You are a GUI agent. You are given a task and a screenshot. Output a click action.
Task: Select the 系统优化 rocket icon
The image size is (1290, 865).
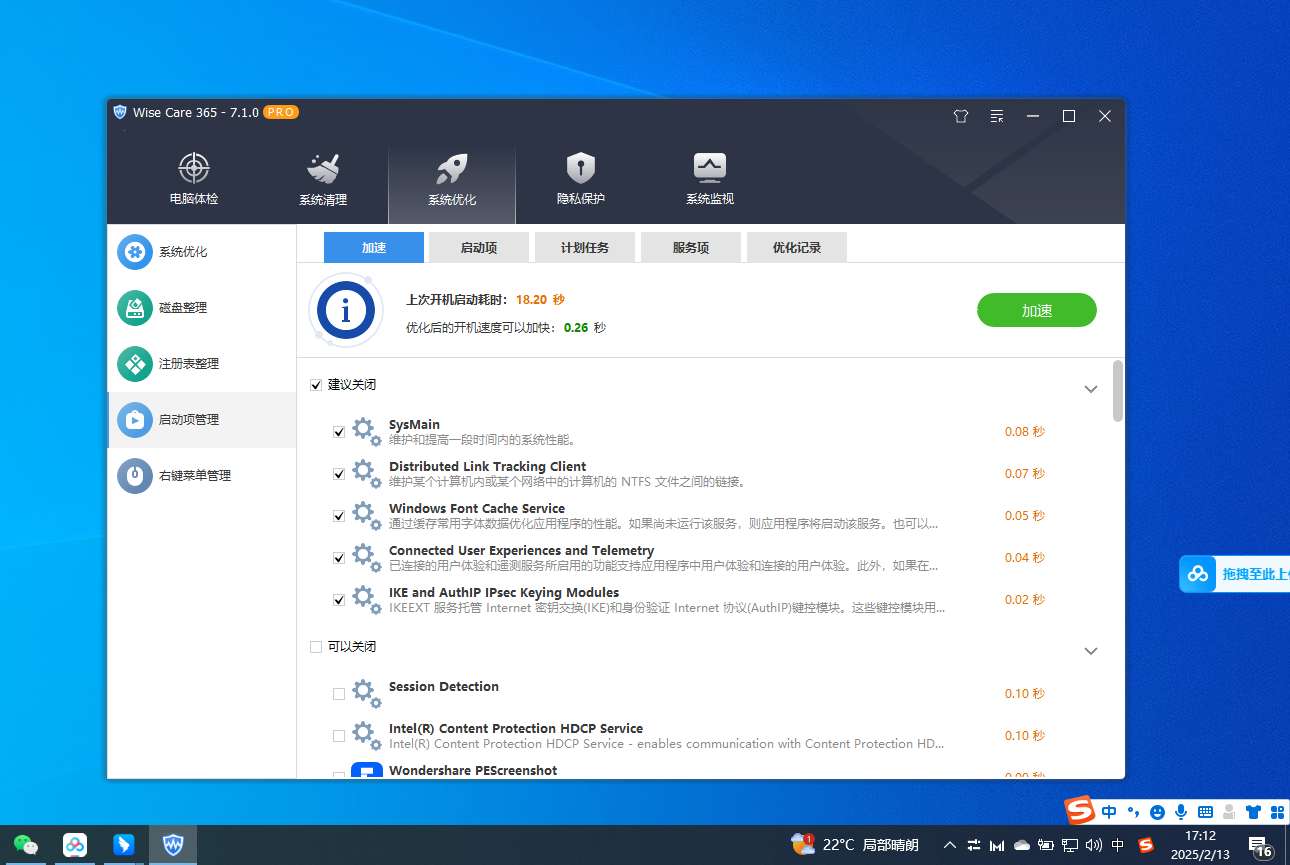tap(452, 168)
